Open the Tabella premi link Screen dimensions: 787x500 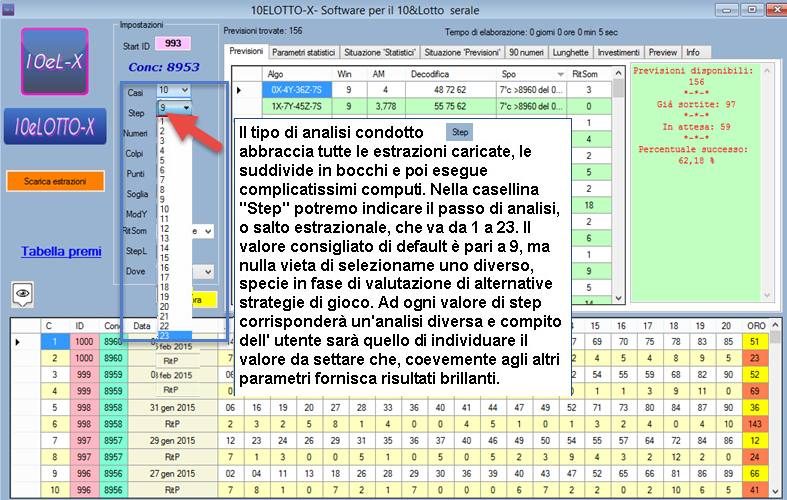point(56,252)
